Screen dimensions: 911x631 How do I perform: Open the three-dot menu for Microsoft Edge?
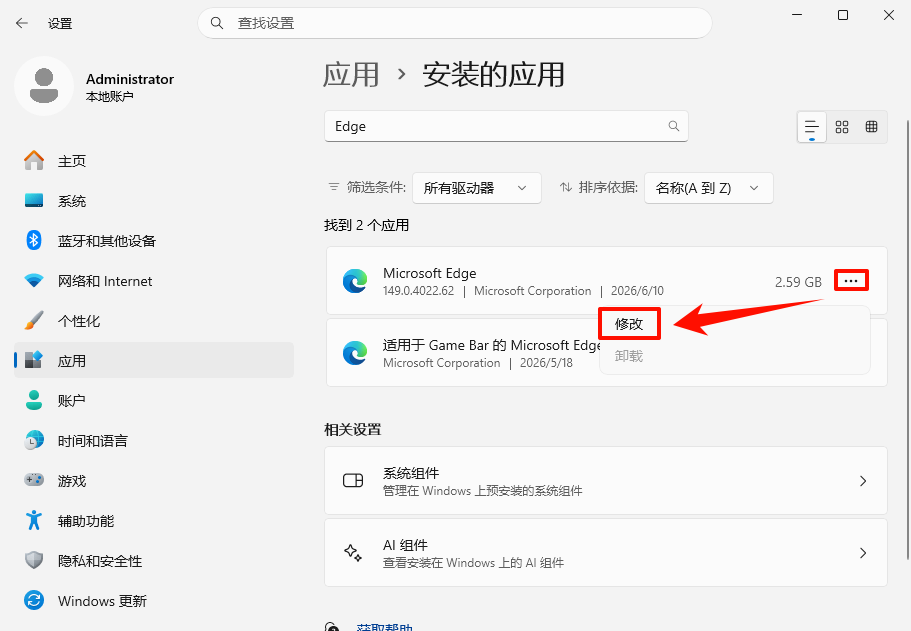(851, 281)
